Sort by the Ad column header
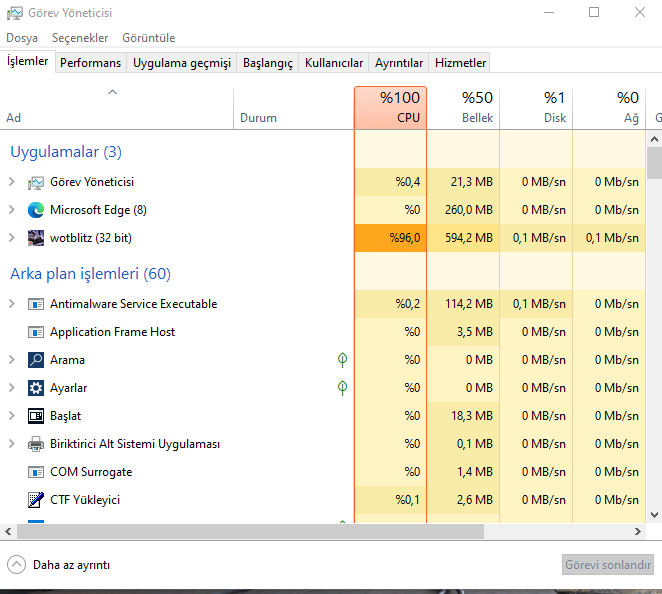The height and width of the screenshot is (594, 662). 117,108
